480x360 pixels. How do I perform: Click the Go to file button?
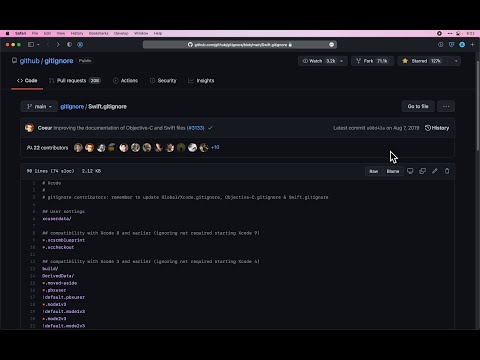click(x=418, y=106)
